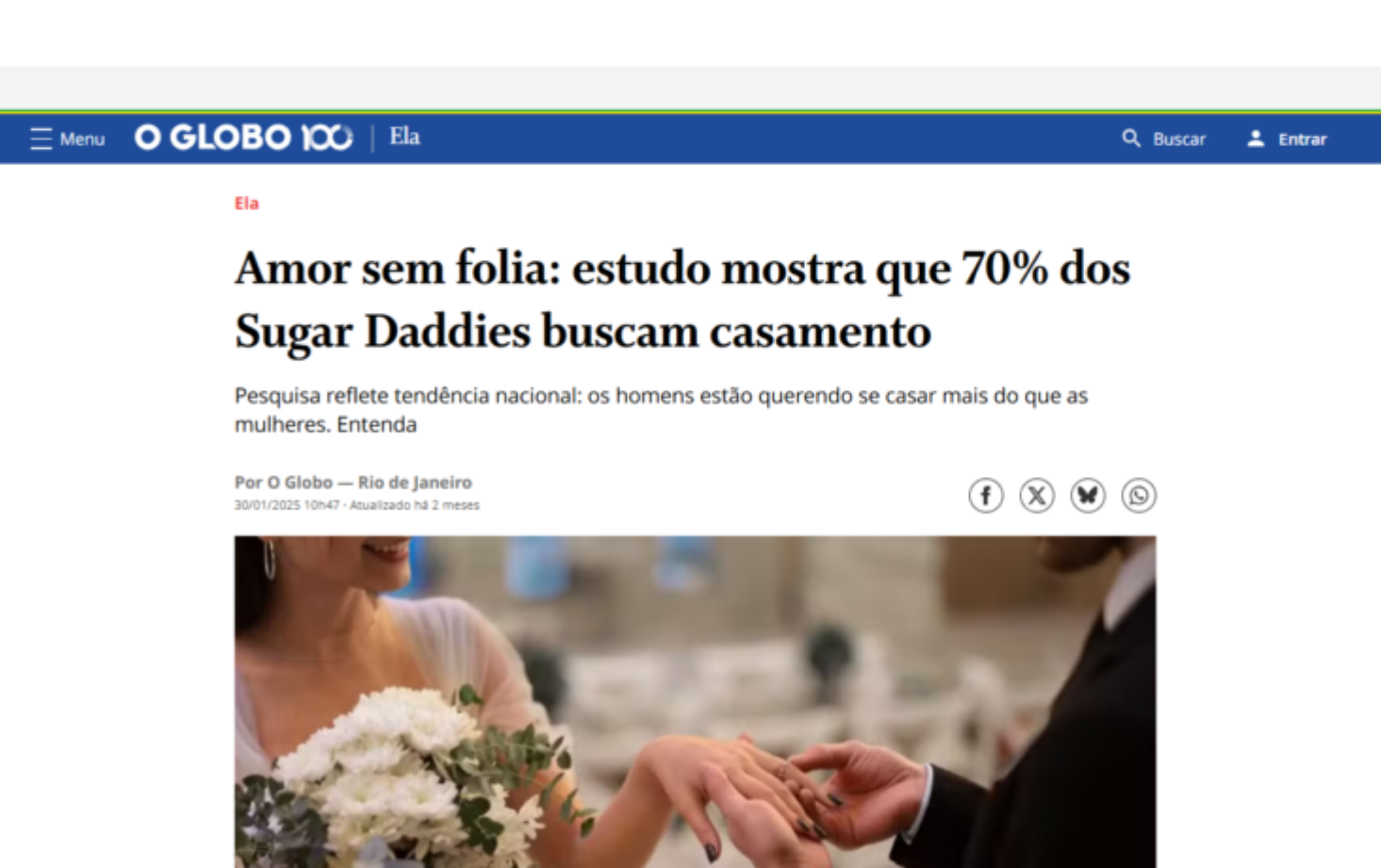Click the user profile icon
The height and width of the screenshot is (868, 1381).
pos(1256,139)
